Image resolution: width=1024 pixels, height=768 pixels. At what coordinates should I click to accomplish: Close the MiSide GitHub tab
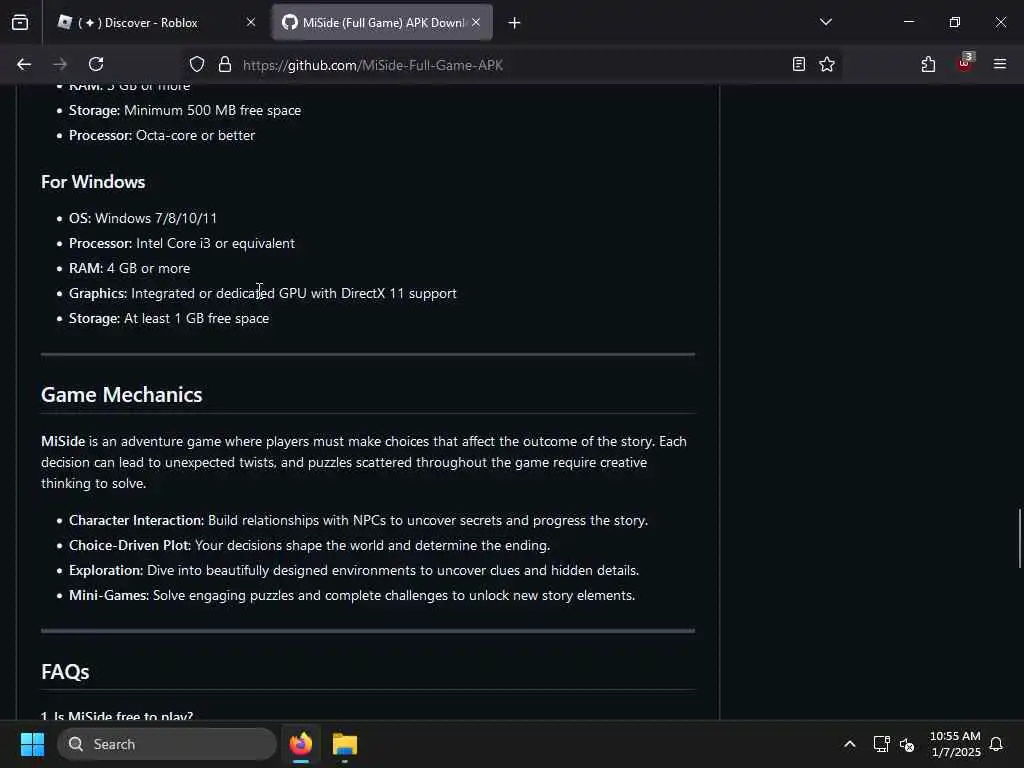(x=476, y=23)
